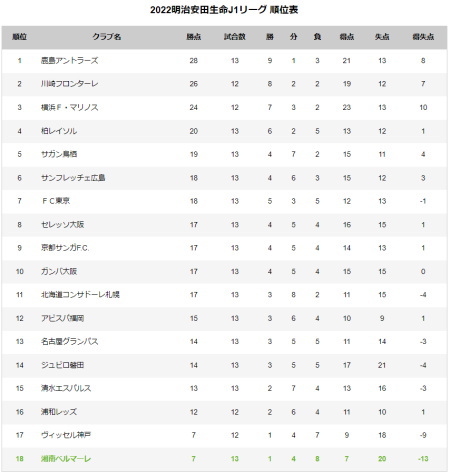The image size is (450, 475).
Task: Click 柏レイソル in the standings
Action: tap(59, 131)
